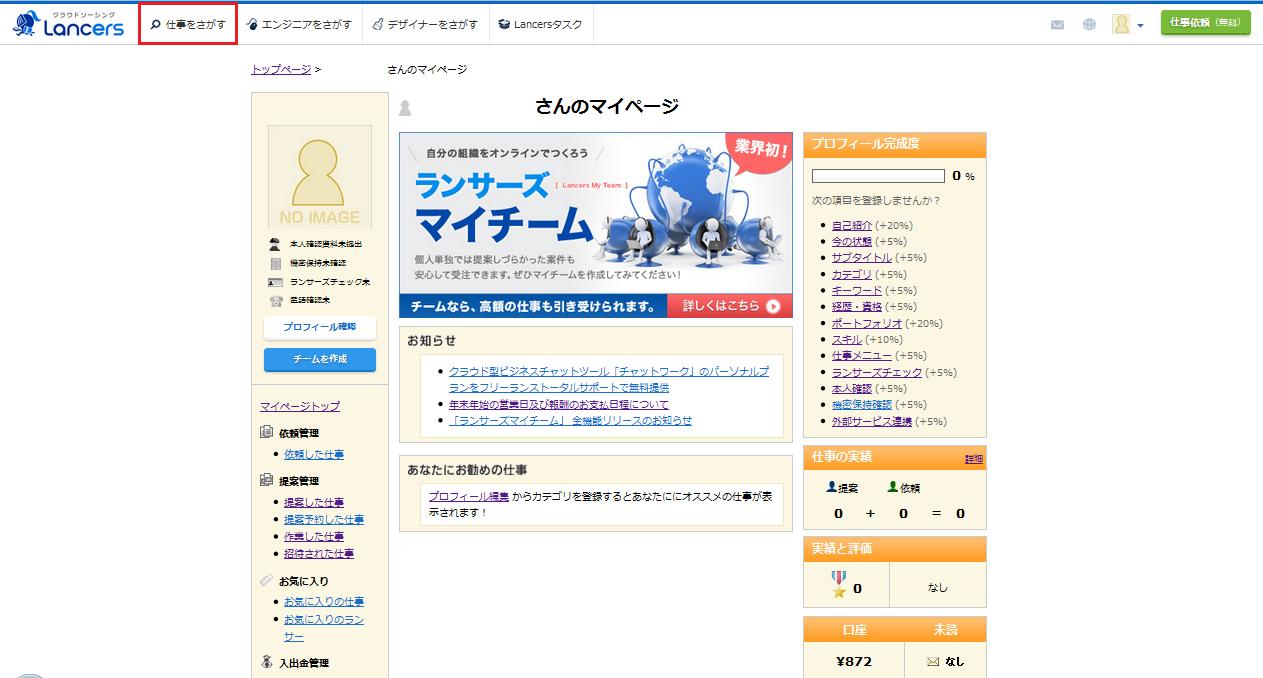The height and width of the screenshot is (678, 1263).
Task: Open キーワード profile item link
Action: [x=857, y=290]
